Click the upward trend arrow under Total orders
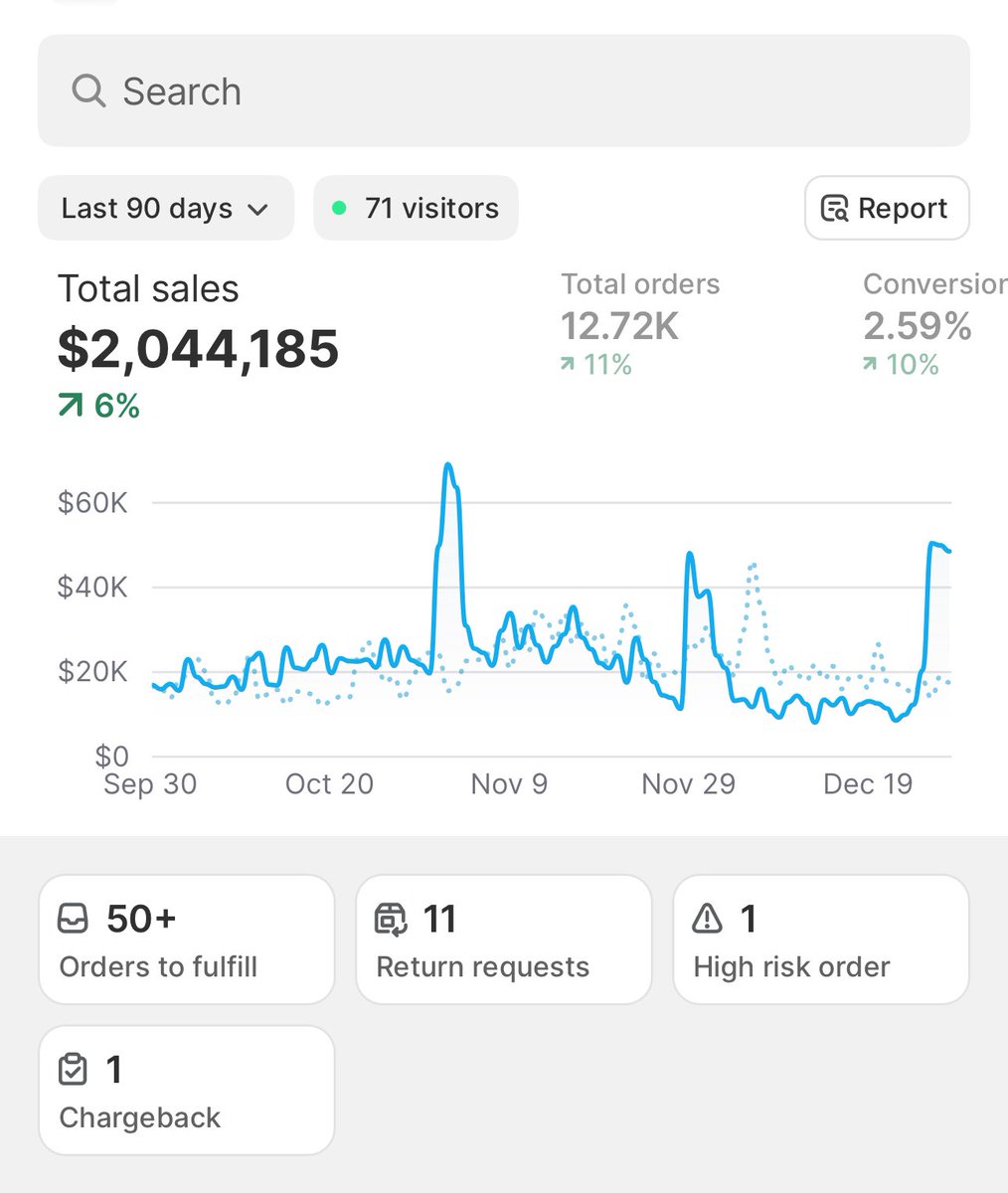Screen dimensions: 1008x1193 coord(567,366)
